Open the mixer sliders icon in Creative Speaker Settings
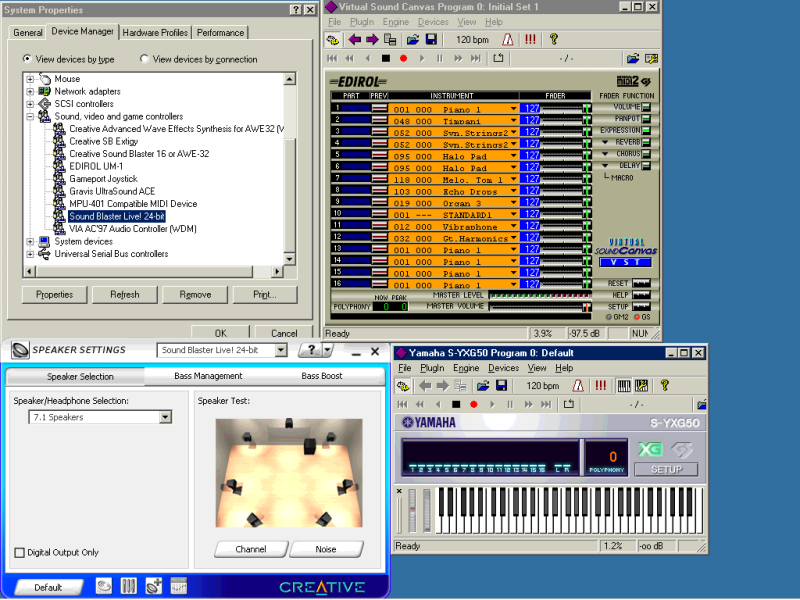Screen dimensions: 800x600 pyautogui.click(x=129, y=586)
